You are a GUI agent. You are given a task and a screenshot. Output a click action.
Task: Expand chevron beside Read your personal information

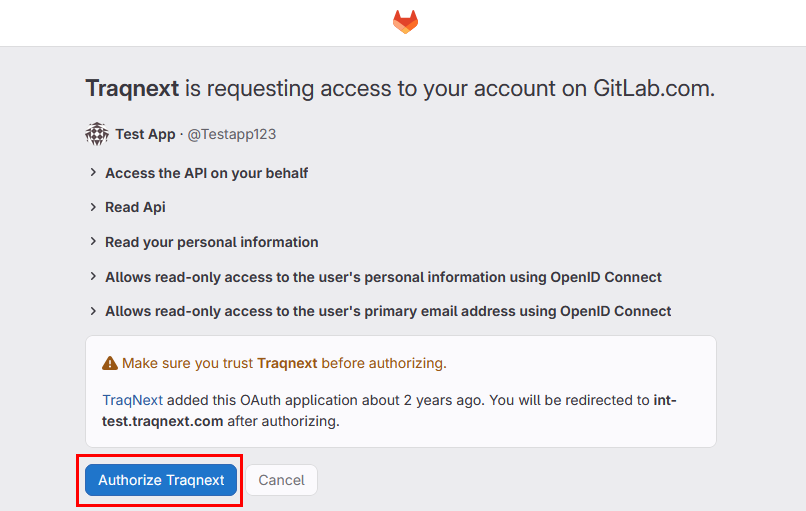tap(94, 242)
